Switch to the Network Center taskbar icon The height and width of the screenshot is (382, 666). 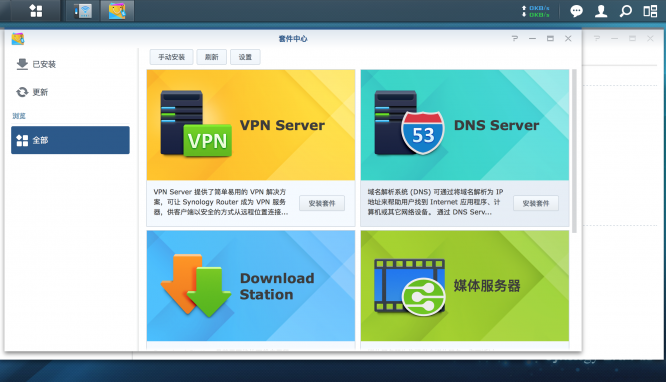pyautogui.click(x=83, y=11)
